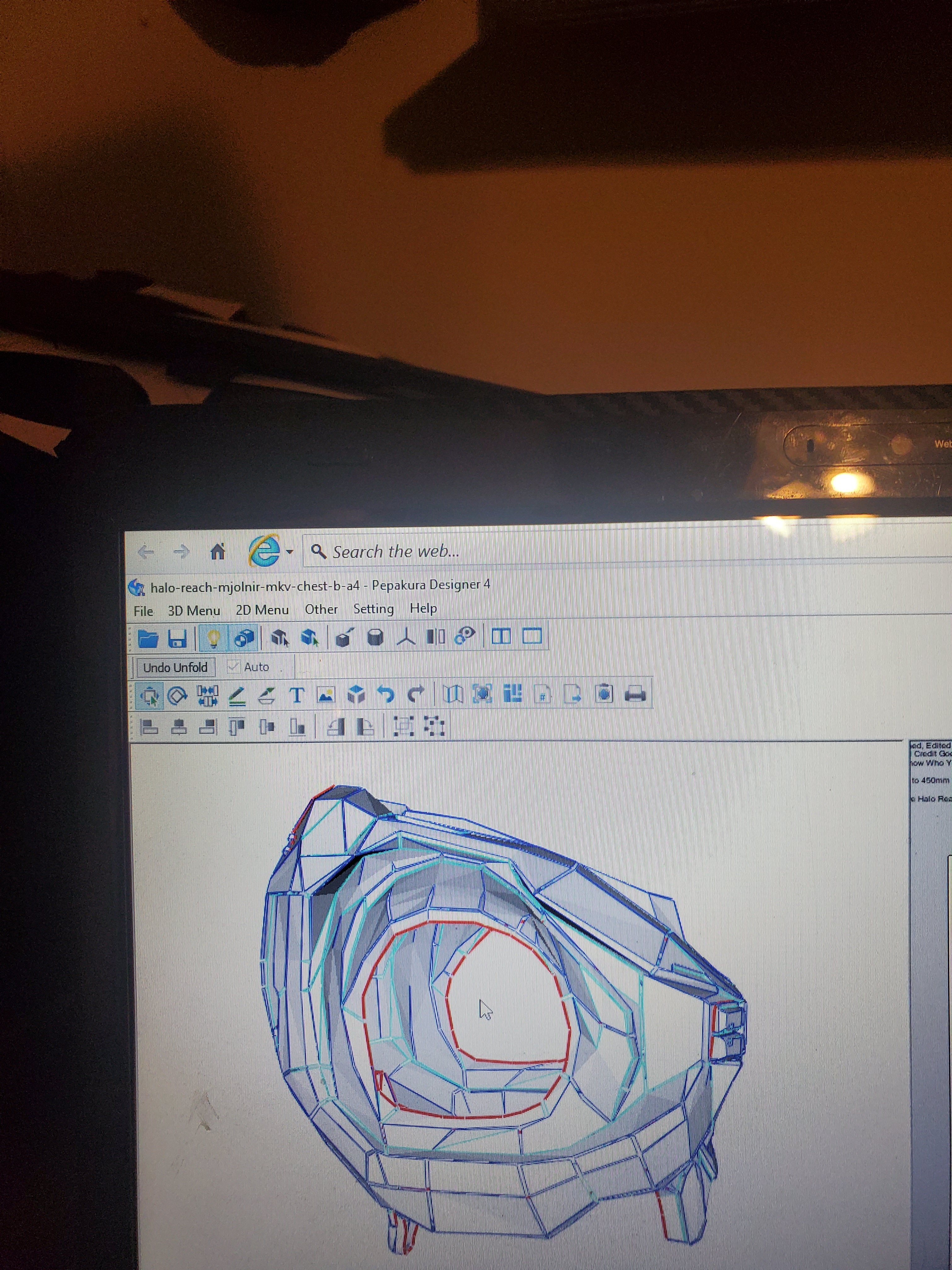Image resolution: width=952 pixels, height=1270 pixels.
Task: Ungroup parts with dotted squares icon
Action: click(x=434, y=726)
